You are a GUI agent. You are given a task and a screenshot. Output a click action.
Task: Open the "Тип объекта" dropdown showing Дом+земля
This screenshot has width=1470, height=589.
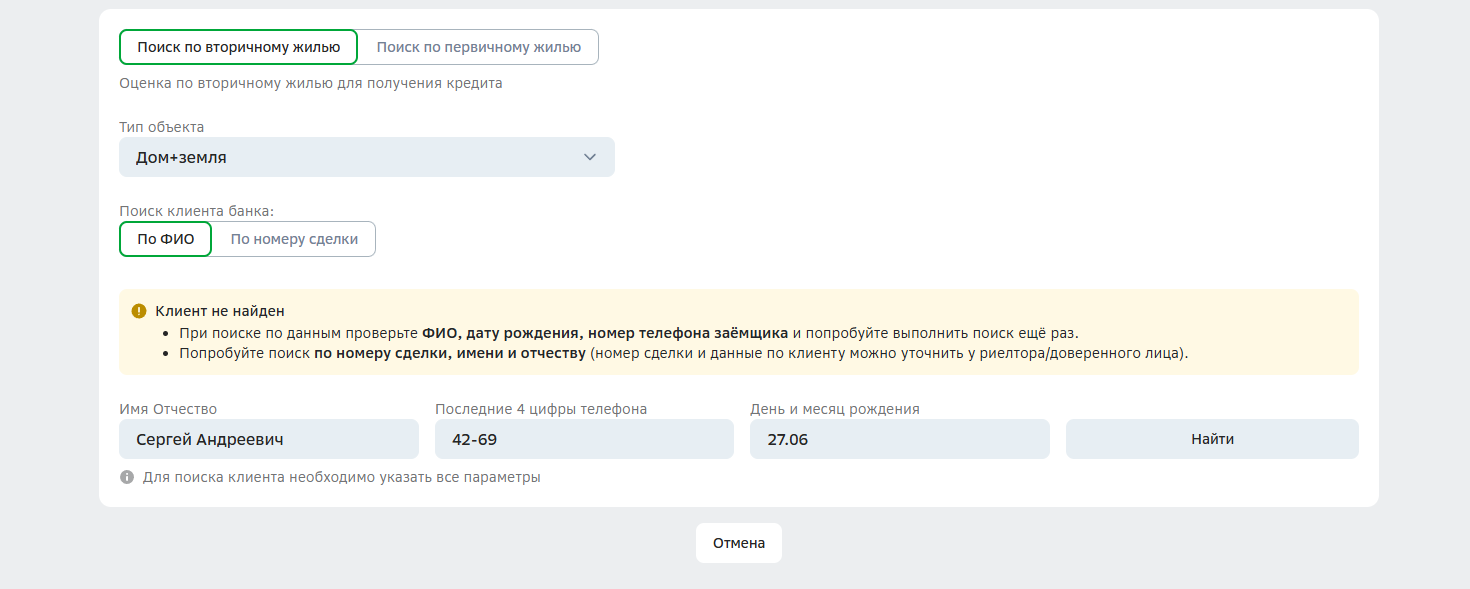pyautogui.click(x=366, y=157)
